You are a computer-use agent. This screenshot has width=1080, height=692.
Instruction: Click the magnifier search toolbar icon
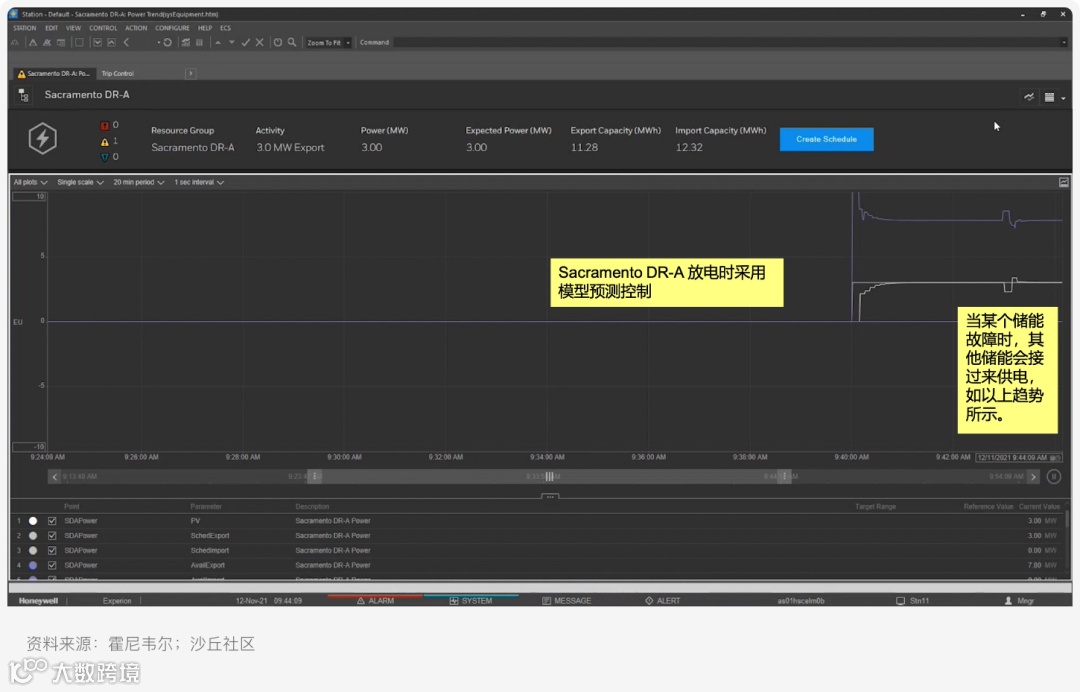(292, 43)
